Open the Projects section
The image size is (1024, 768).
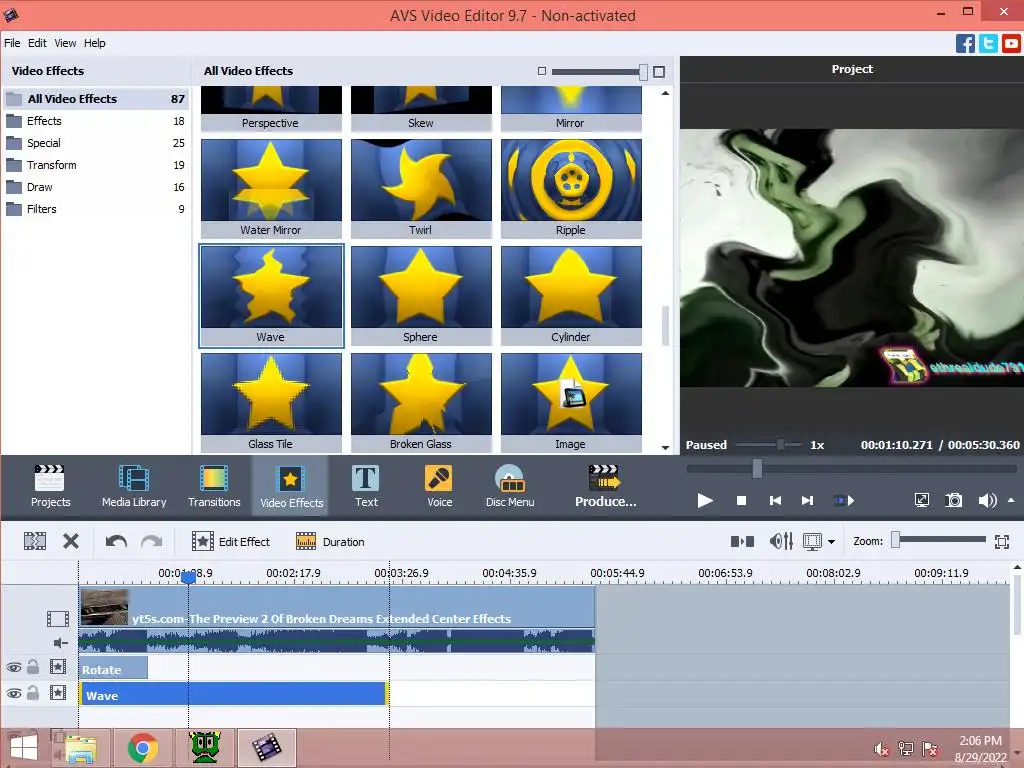[x=50, y=485]
